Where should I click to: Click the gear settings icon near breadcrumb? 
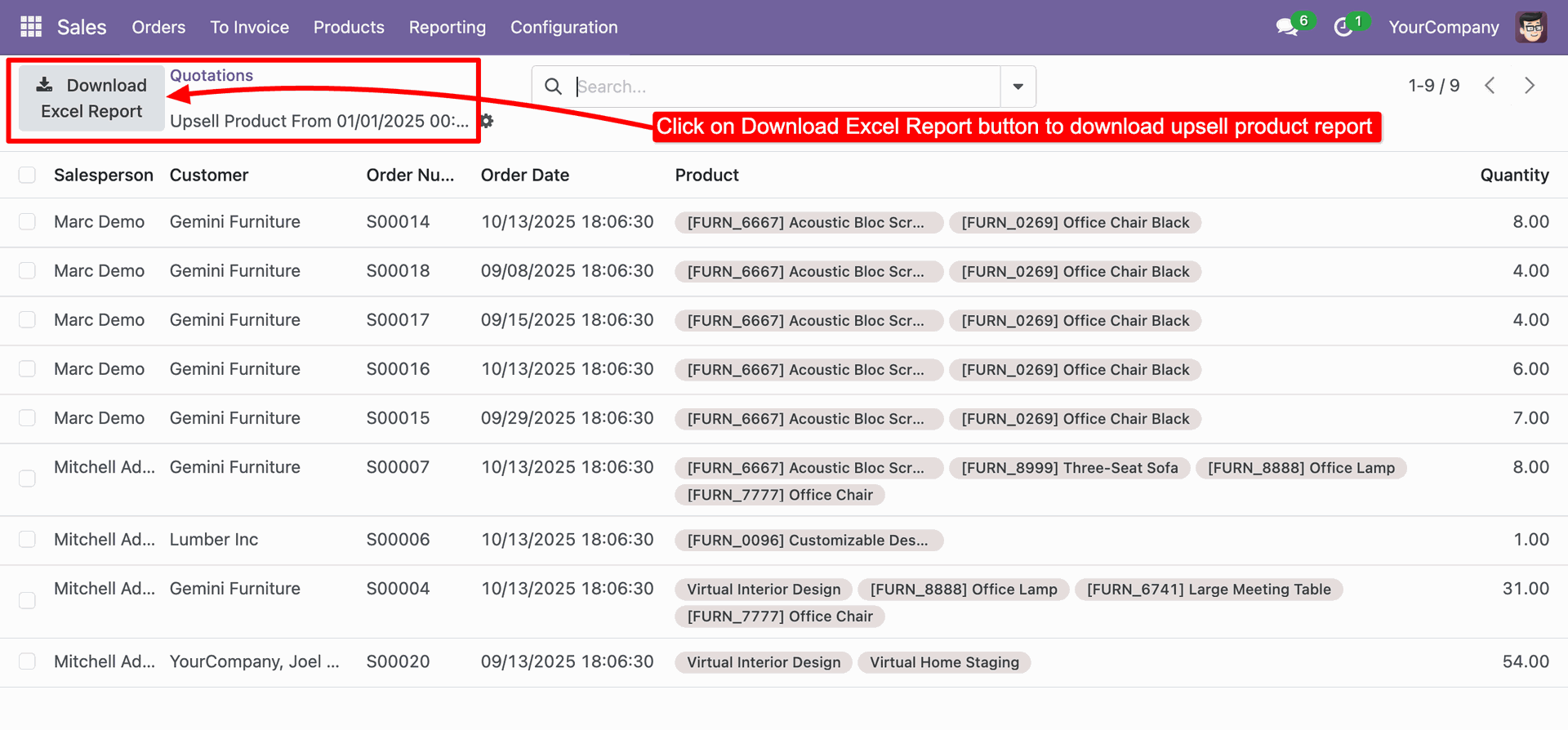coord(488,121)
